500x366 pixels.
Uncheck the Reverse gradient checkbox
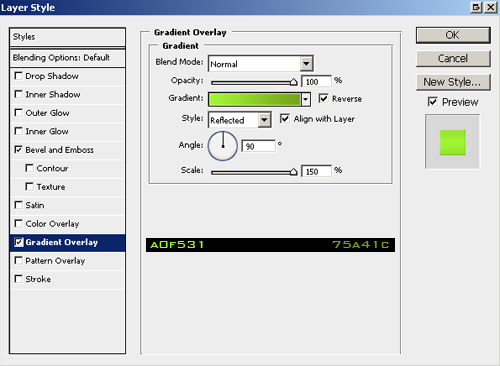pyautogui.click(x=323, y=98)
